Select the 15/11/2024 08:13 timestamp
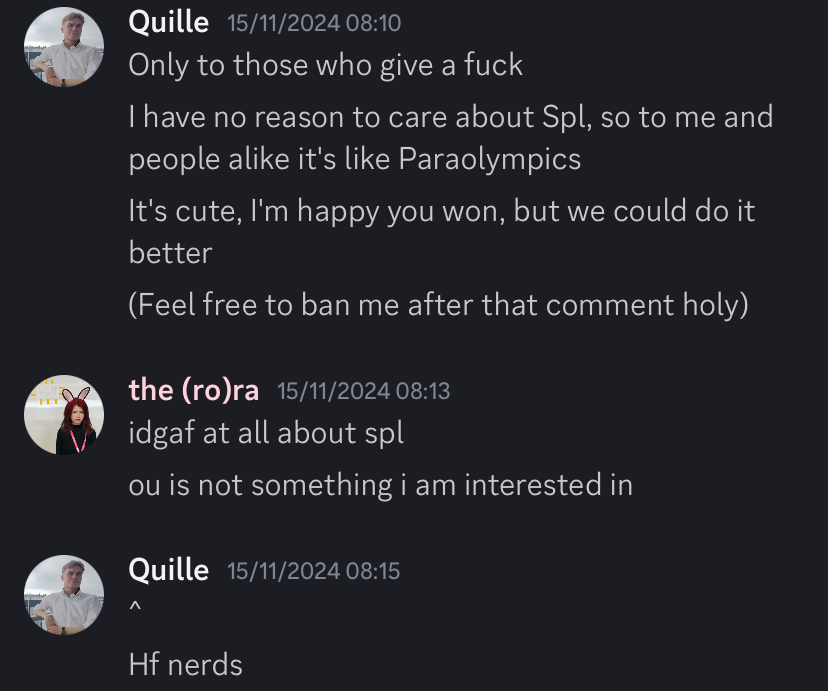The height and width of the screenshot is (691, 828). pyautogui.click(x=363, y=391)
